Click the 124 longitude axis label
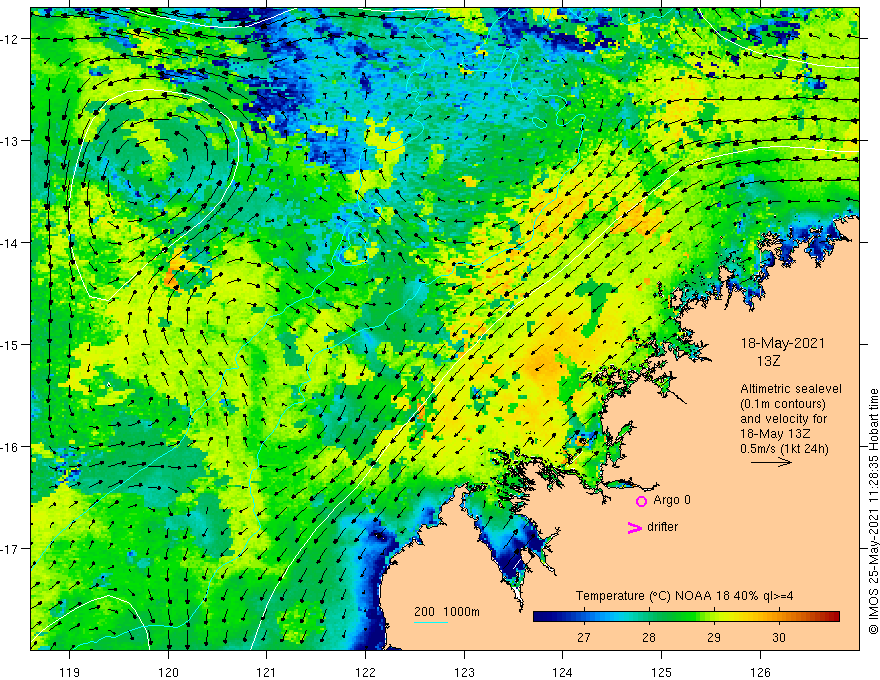 (x=563, y=672)
